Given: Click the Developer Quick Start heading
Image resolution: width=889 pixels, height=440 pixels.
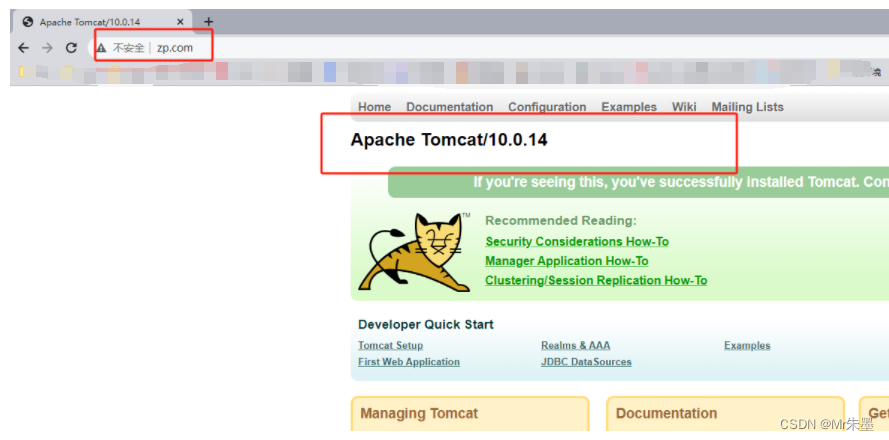Looking at the screenshot, I should coord(426,324).
